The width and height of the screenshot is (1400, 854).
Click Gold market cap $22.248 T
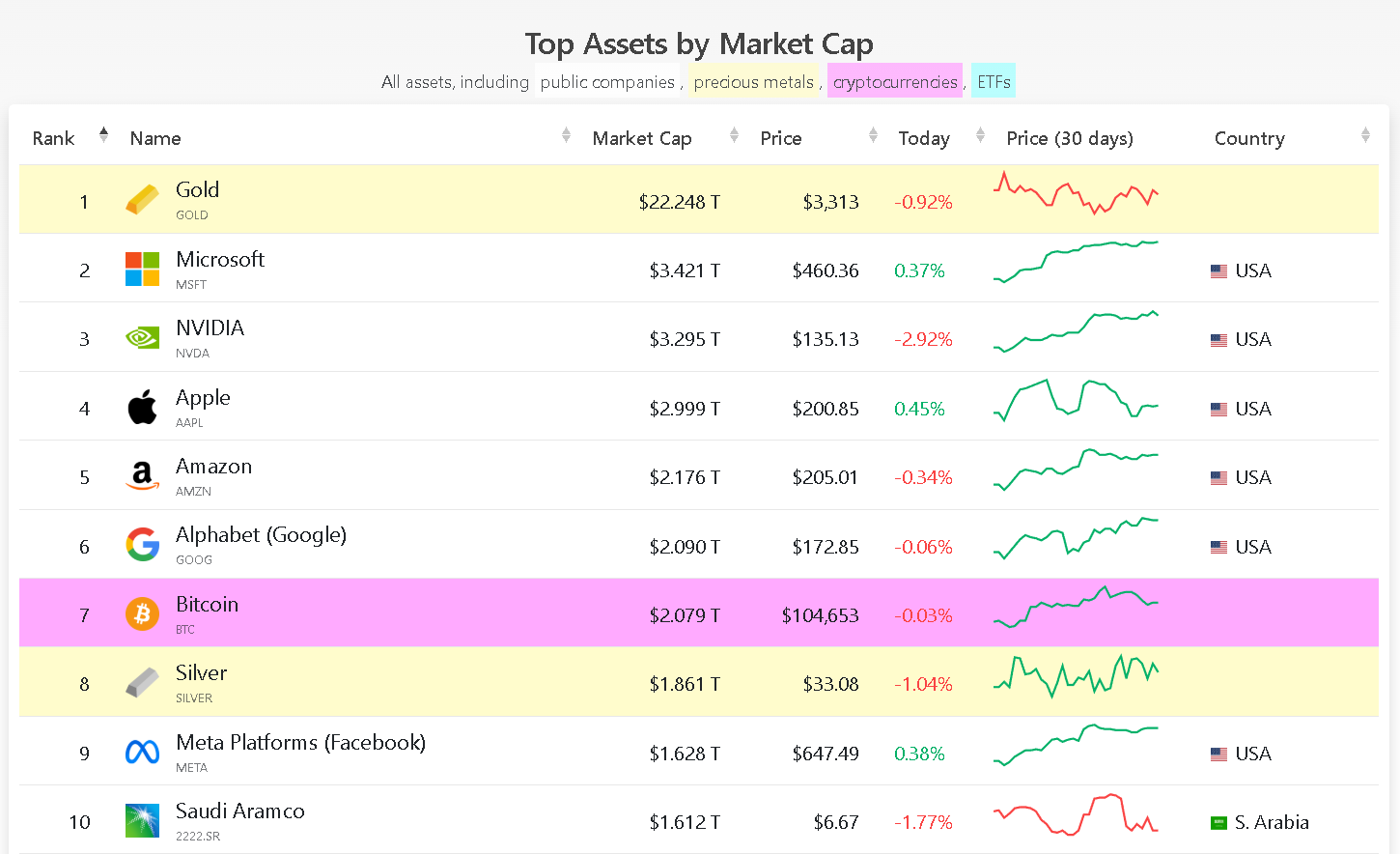click(x=679, y=202)
